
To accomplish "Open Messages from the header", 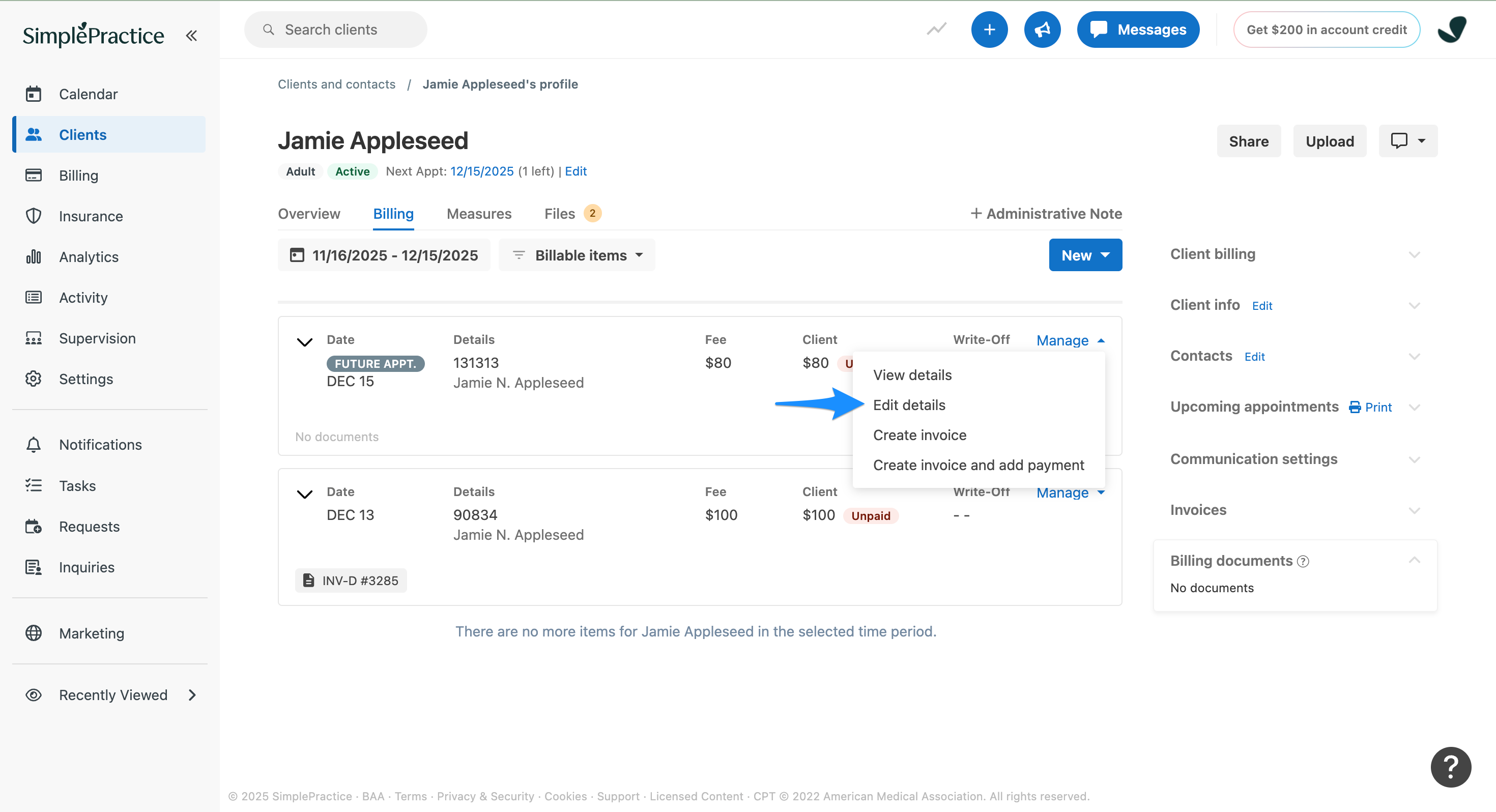I will [1138, 29].
